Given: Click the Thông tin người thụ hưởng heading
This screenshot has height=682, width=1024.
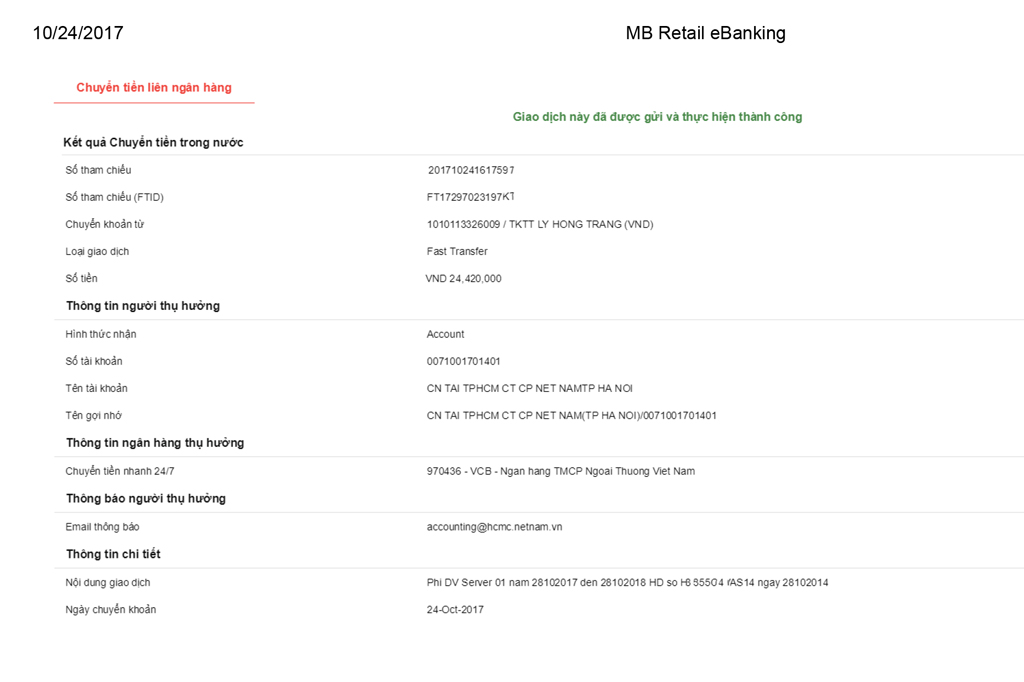Looking at the screenshot, I should click(x=143, y=306).
